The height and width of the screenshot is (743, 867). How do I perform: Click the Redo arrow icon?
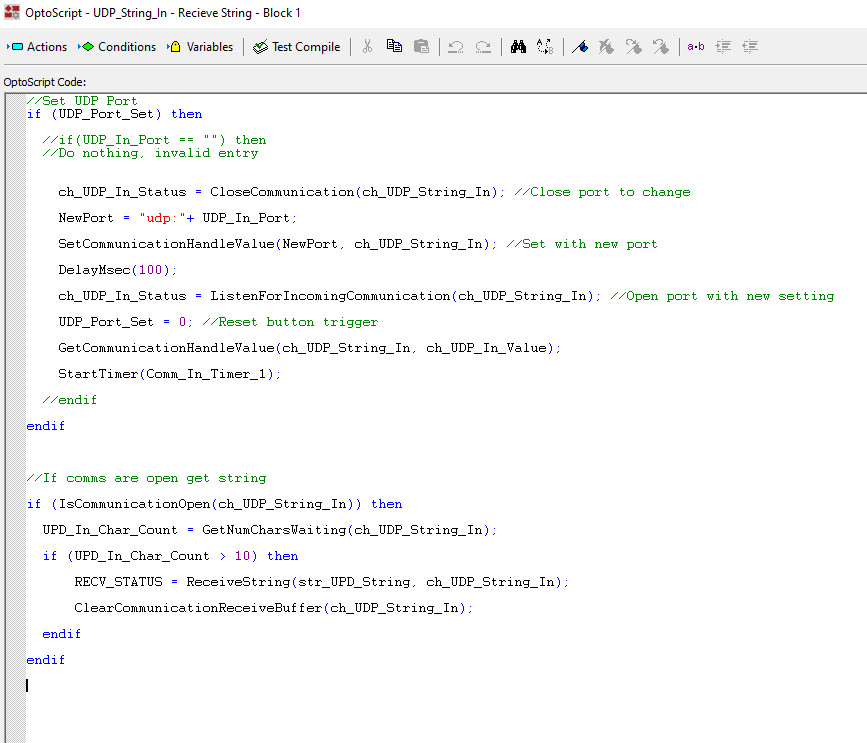pyautogui.click(x=483, y=46)
